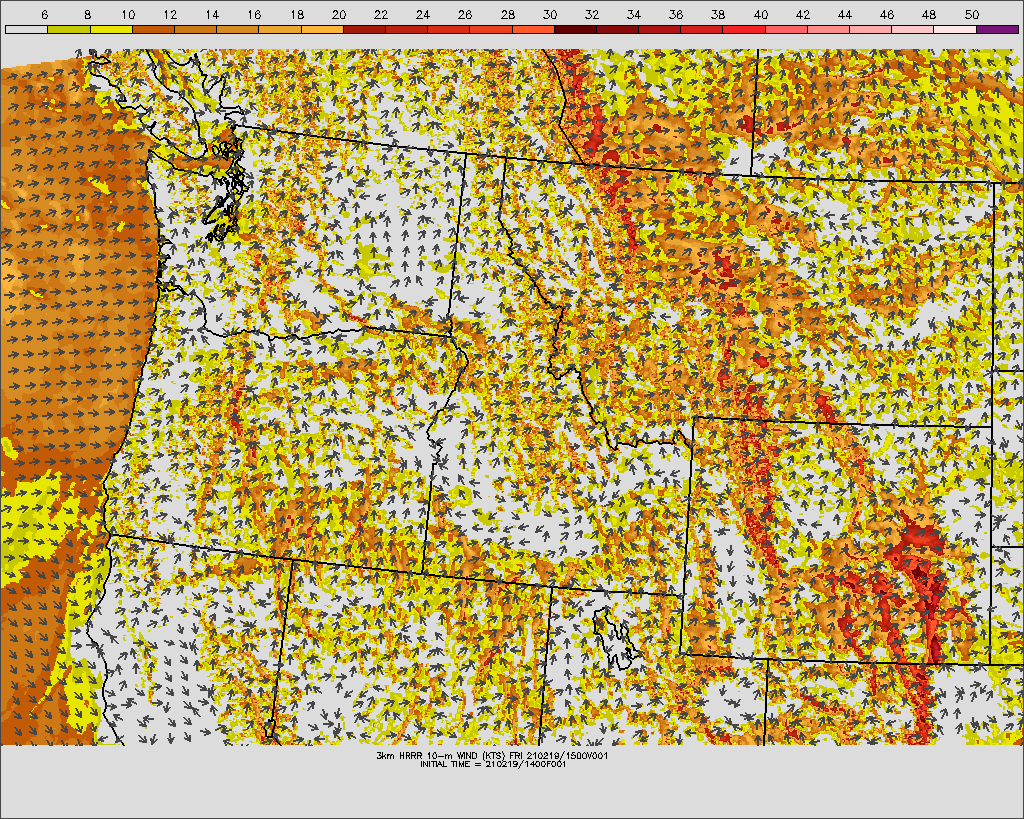Select the legend swatch between 6 and 8

[x=69, y=29]
